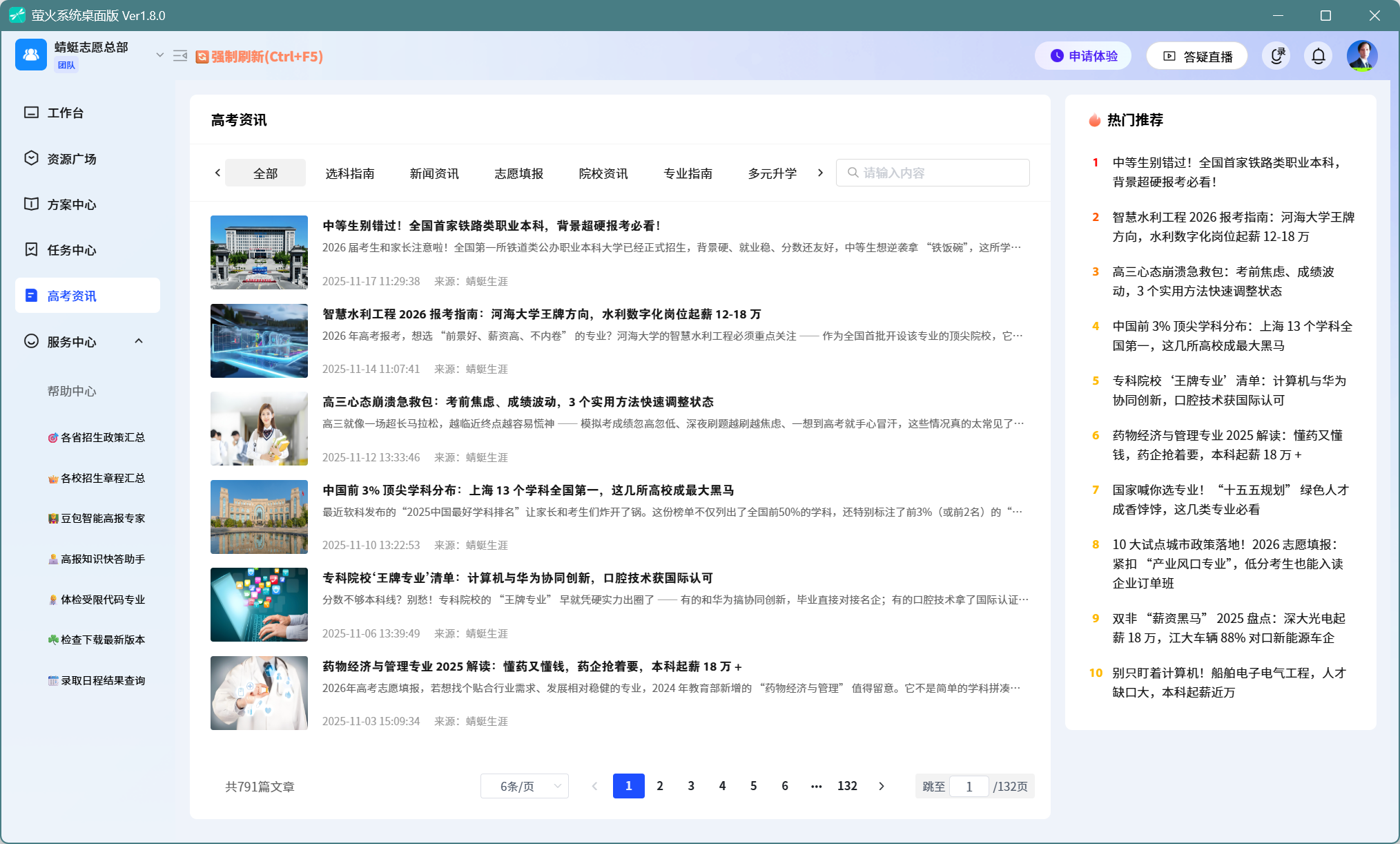The width and height of the screenshot is (1400, 844).
Task: Click the 高考资讯 document icon
Action: point(31,295)
